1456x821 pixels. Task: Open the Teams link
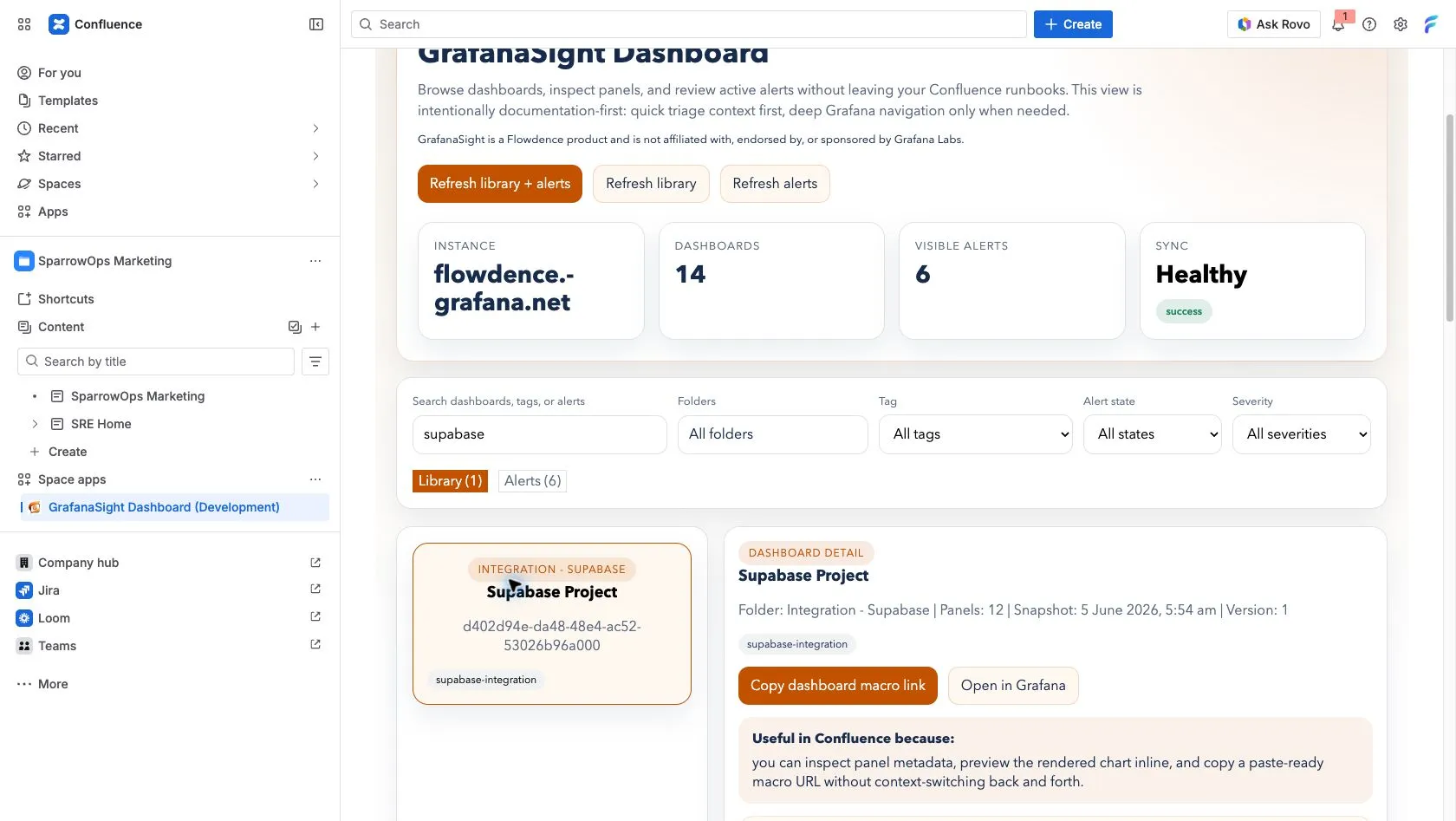pyautogui.click(x=57, y=646)
